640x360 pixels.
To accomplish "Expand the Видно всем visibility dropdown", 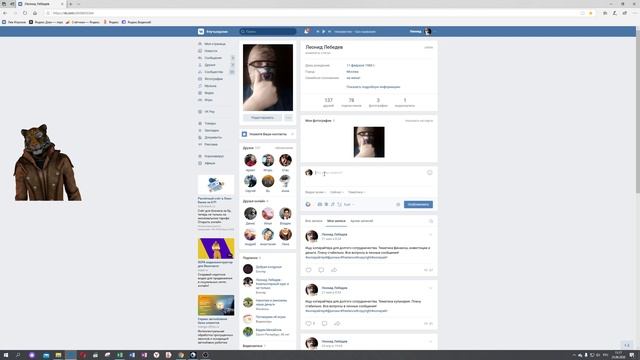I will (315, 192).
